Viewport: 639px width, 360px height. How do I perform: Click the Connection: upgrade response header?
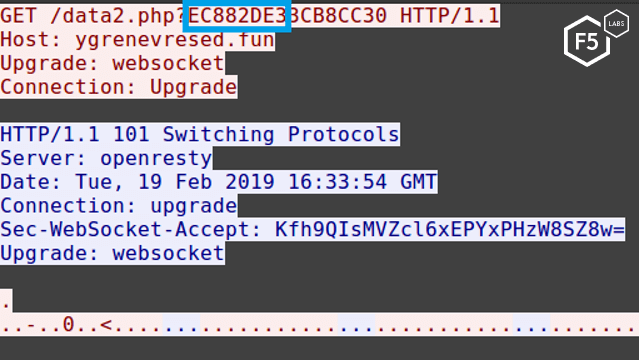click(119, 205)
